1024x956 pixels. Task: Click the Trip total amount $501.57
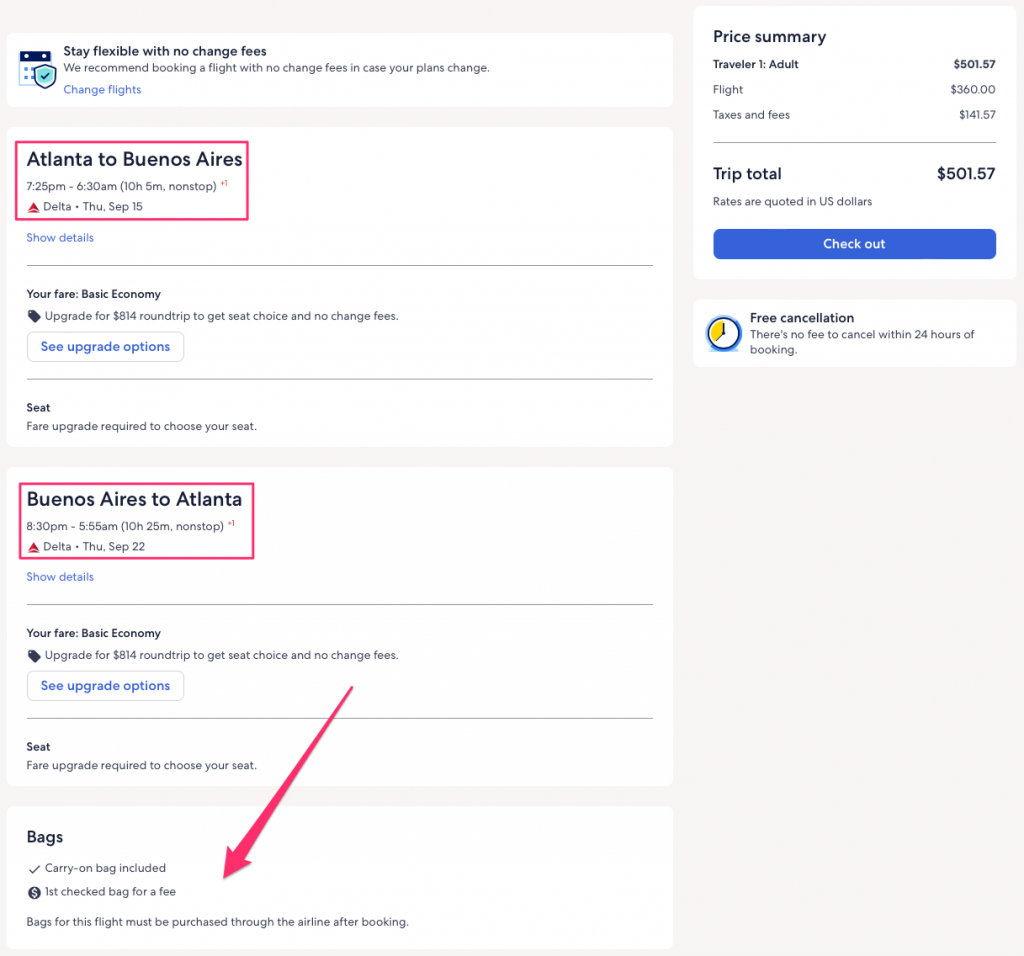[965, 174]
